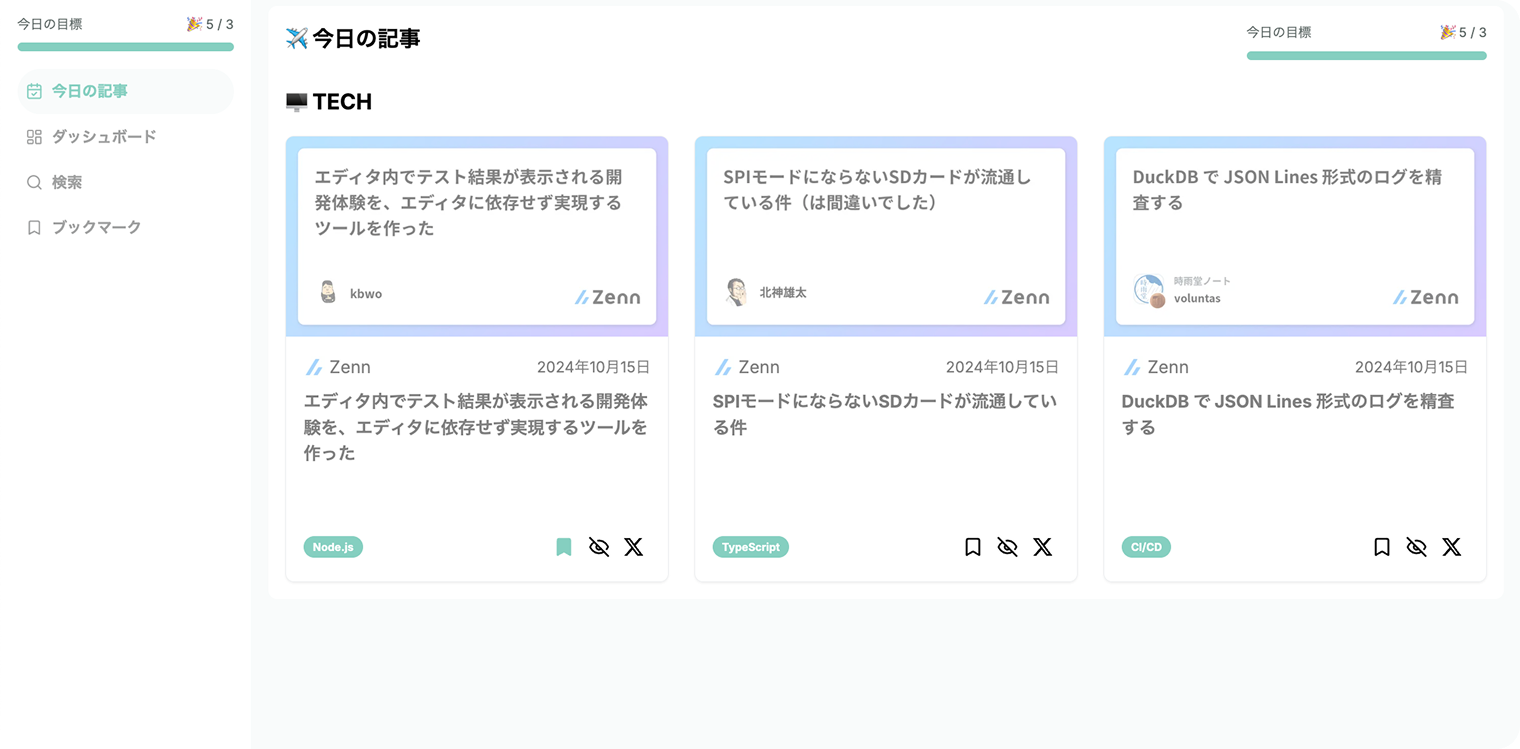
Task: Remove the bookmark on the Node.js article
Action: [x=564, y=547]
